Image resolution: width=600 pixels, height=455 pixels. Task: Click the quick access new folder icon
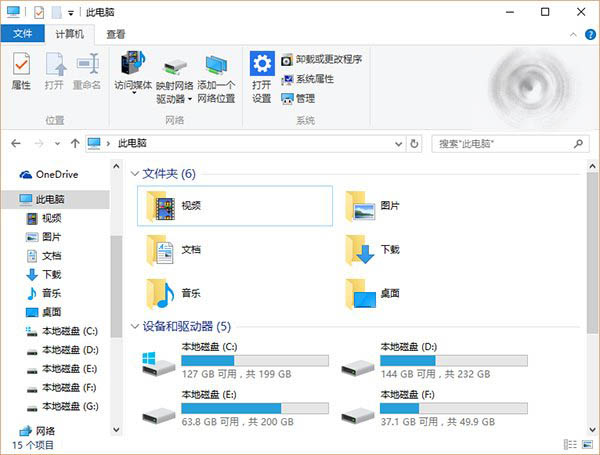tap(57, 13)
